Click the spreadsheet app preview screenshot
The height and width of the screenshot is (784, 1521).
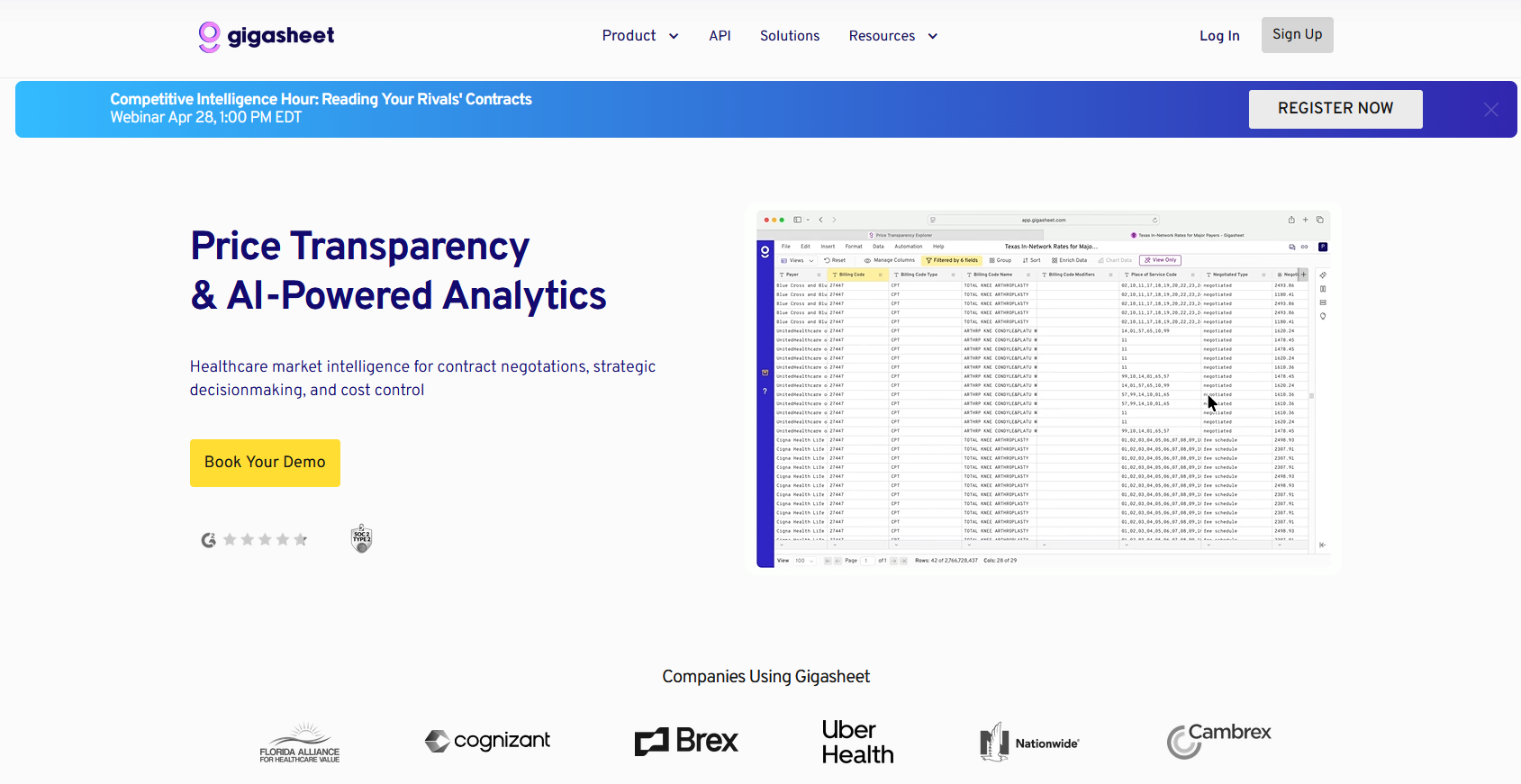pos(1042,390)
